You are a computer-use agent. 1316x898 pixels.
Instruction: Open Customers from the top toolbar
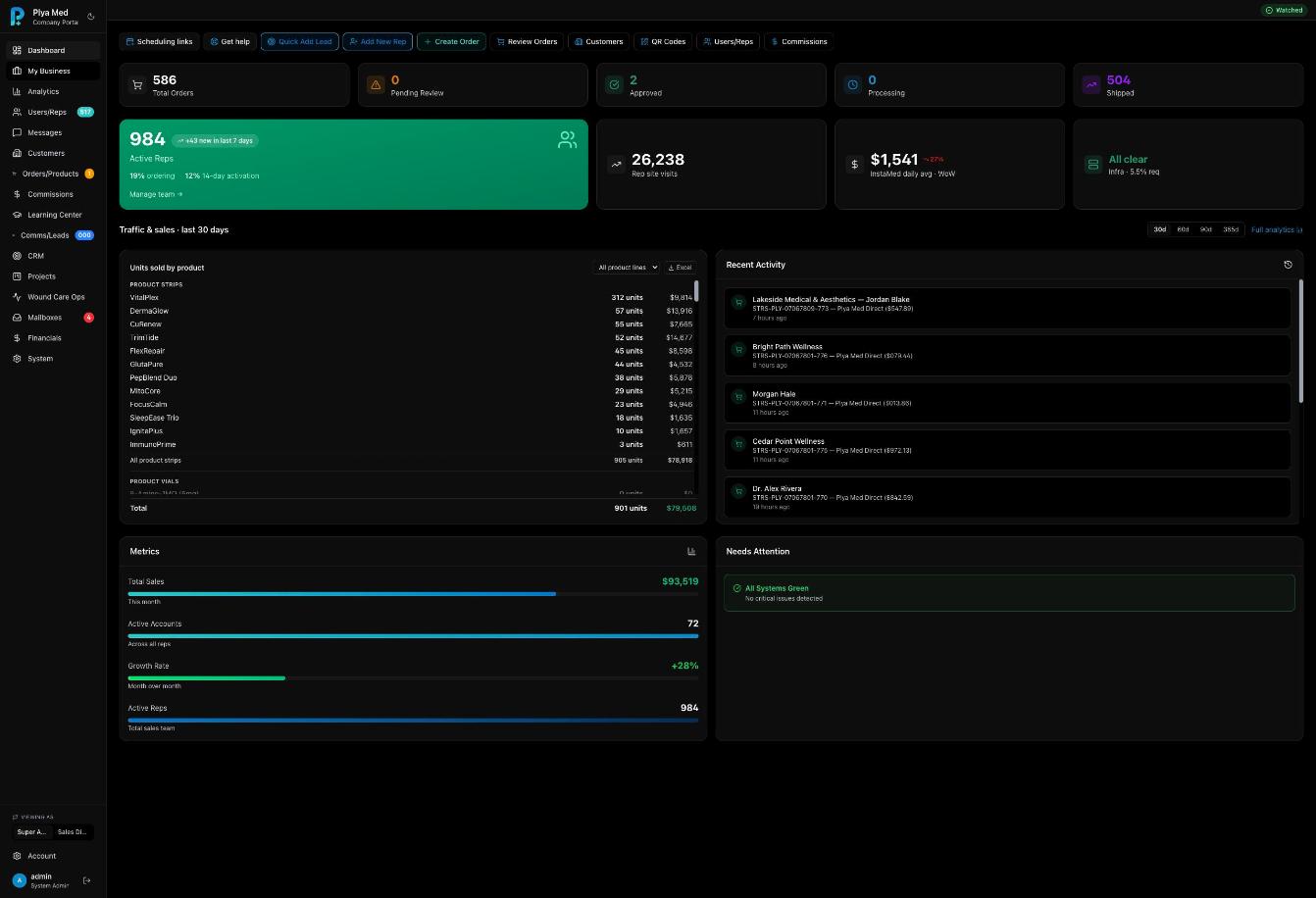(x=598, y=42)
